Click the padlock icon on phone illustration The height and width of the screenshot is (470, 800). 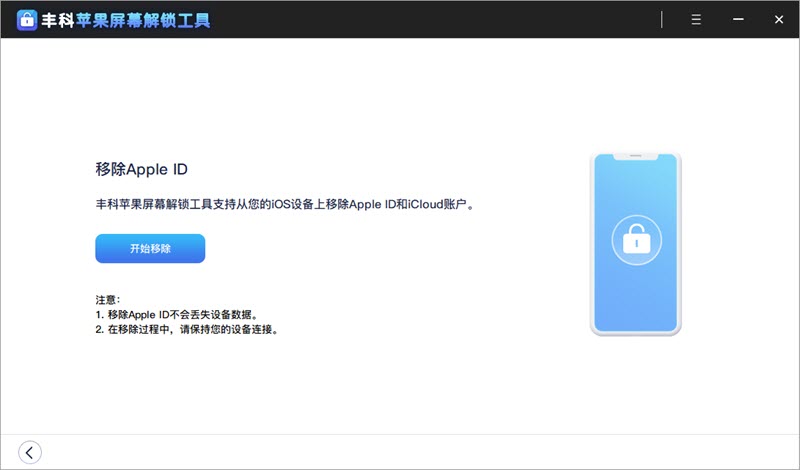(635, 241)
